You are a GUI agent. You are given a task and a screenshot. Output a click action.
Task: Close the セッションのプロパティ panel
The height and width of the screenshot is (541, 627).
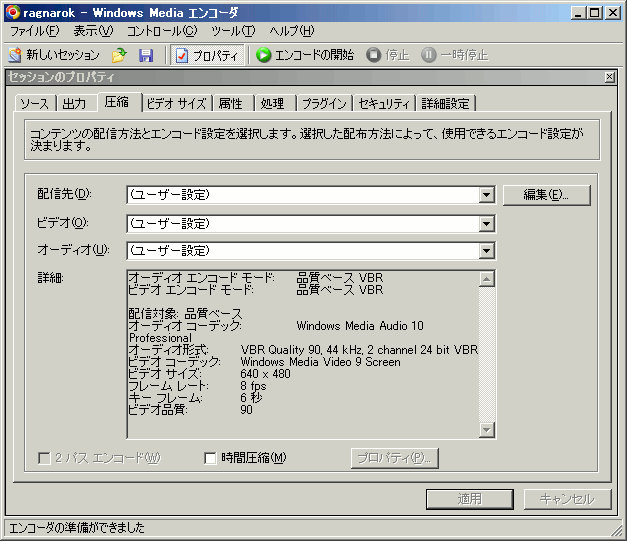[x=609, y=77]
